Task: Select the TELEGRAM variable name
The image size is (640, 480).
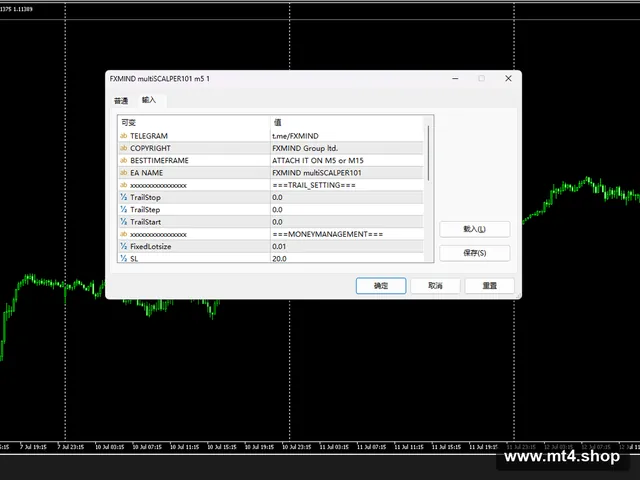Action: [x=149, y=136]
